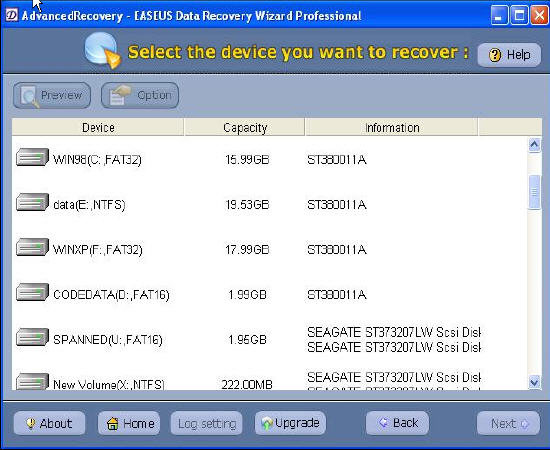Open the About dialog

[49, 423]
